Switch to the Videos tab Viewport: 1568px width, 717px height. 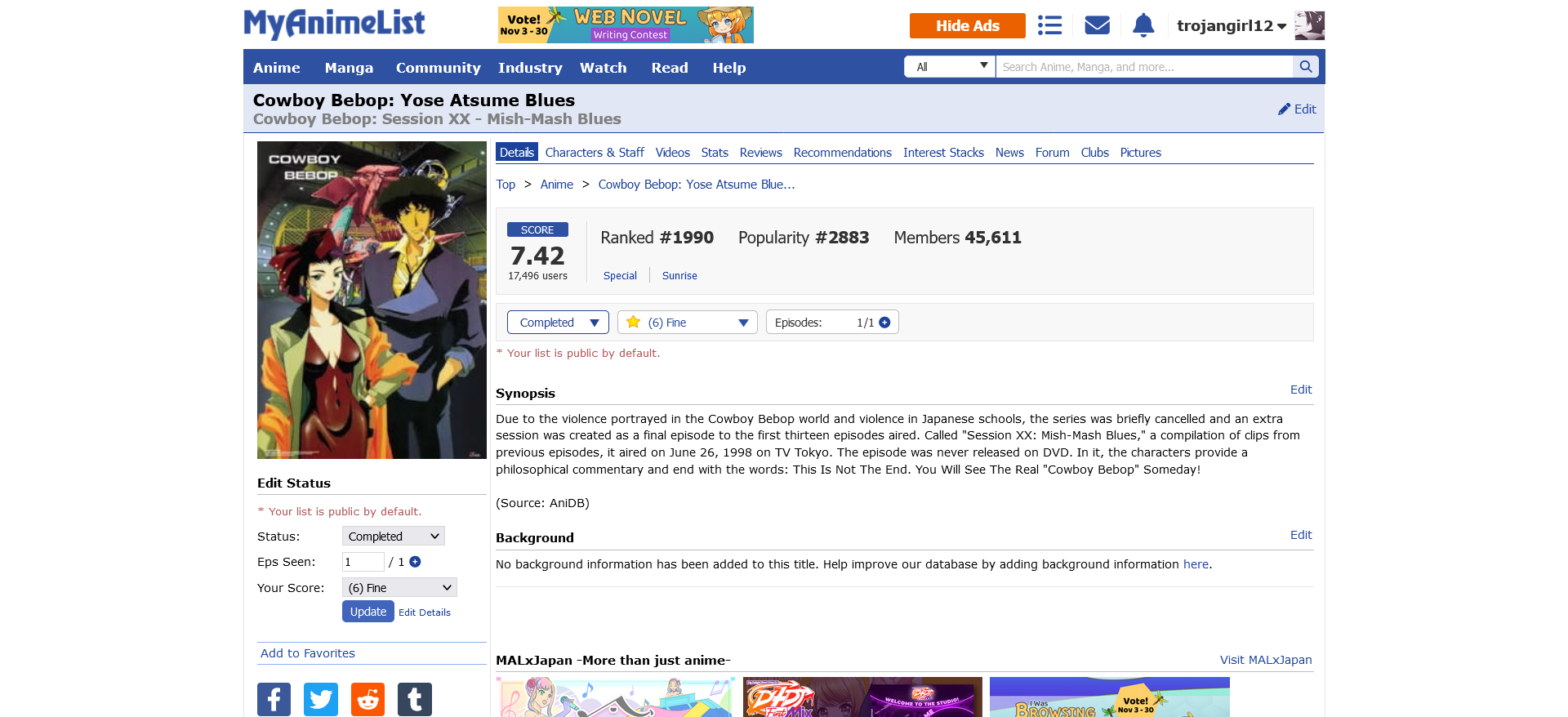[672, 153]
